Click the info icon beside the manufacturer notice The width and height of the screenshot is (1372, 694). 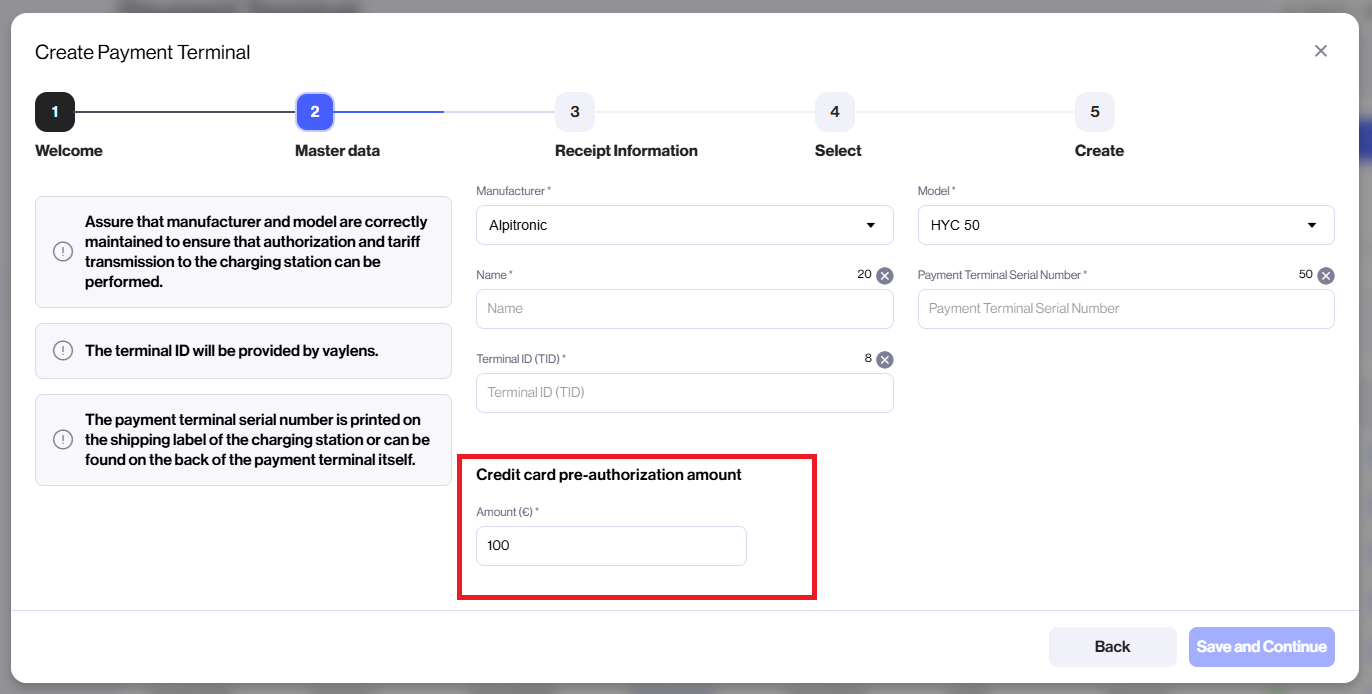pyautogui.click(x=62, y=250)
